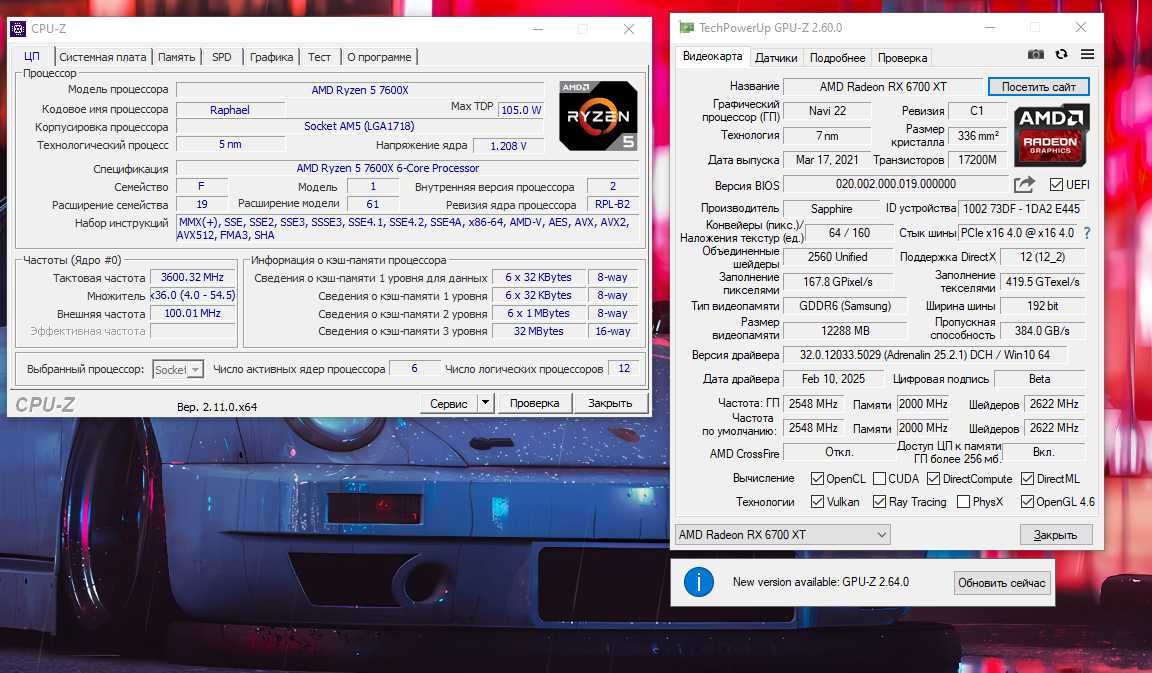Switch to the ЦП tab in CPU-Z

[32, 57]
